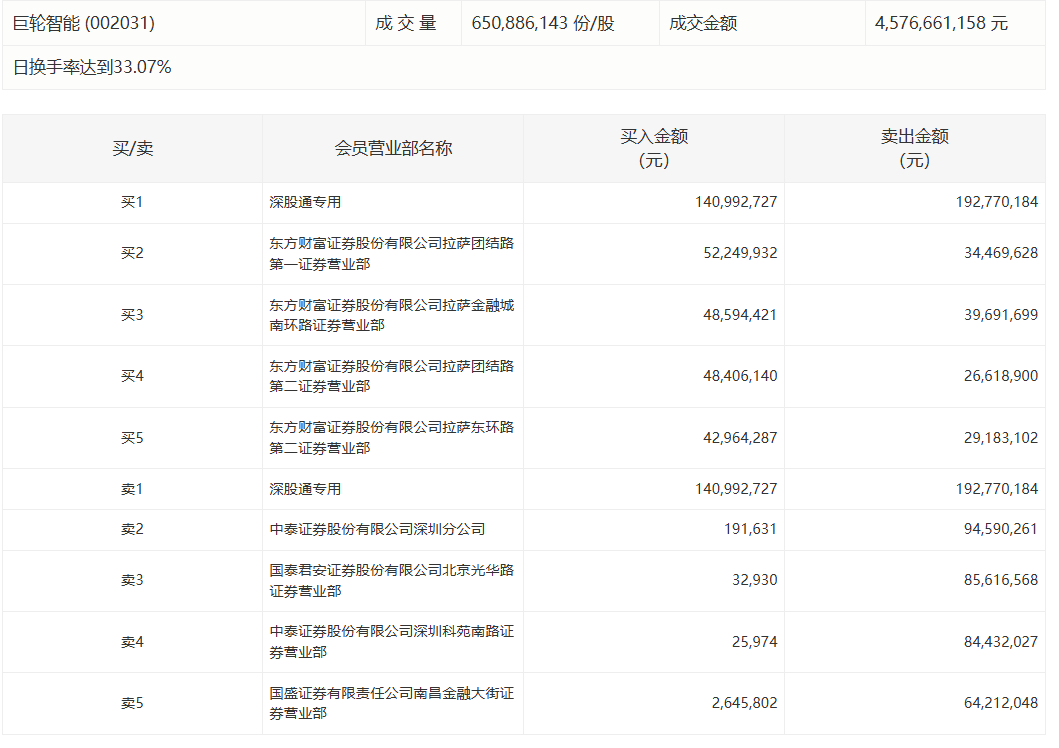
Task: Click the turnover amount 4,576,661,158 元
Action: (x=941, y=23)
